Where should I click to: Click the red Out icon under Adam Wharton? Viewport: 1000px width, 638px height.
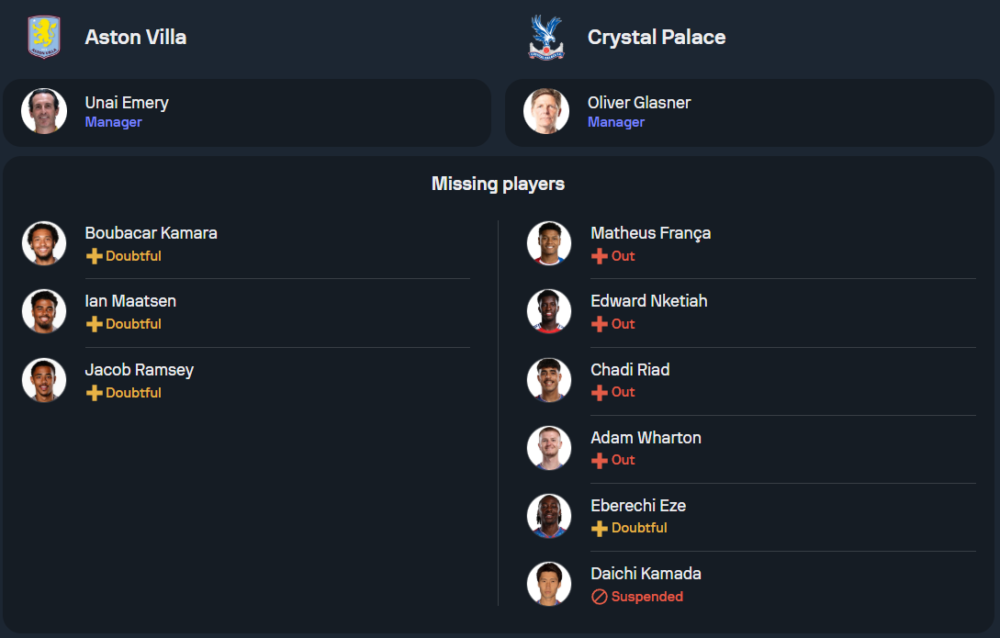click(599, 460)
